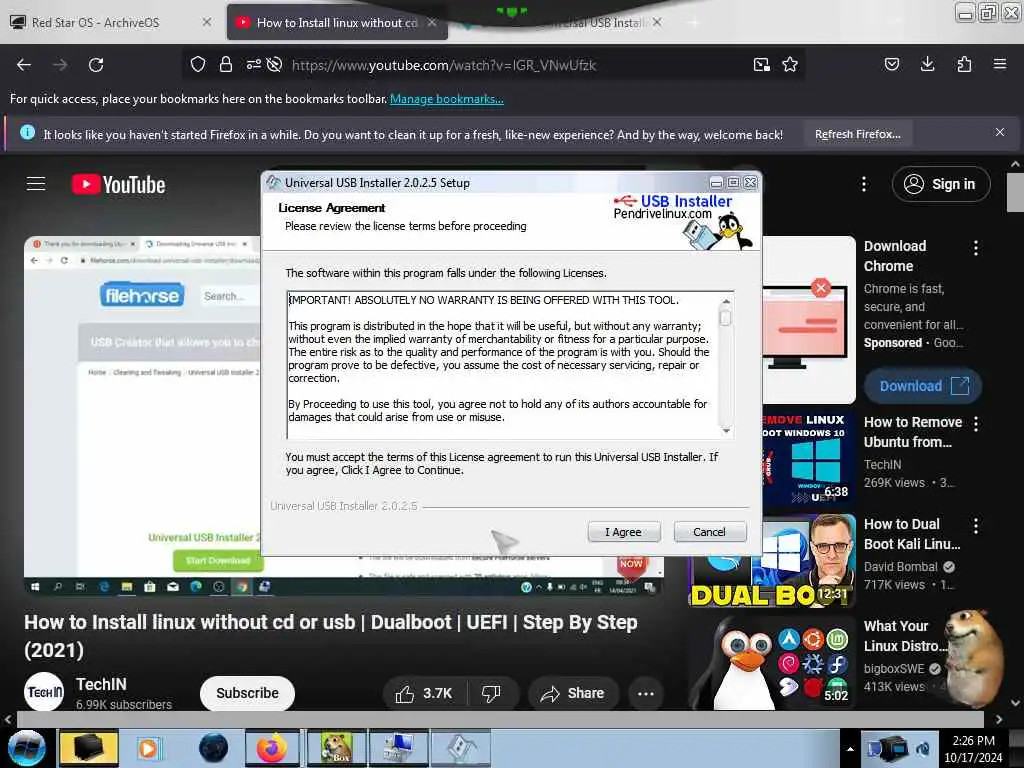This screenshot has height=768, width=1024.
Task: Expand hidden system tray icons arrow
Action: [850, 749]
